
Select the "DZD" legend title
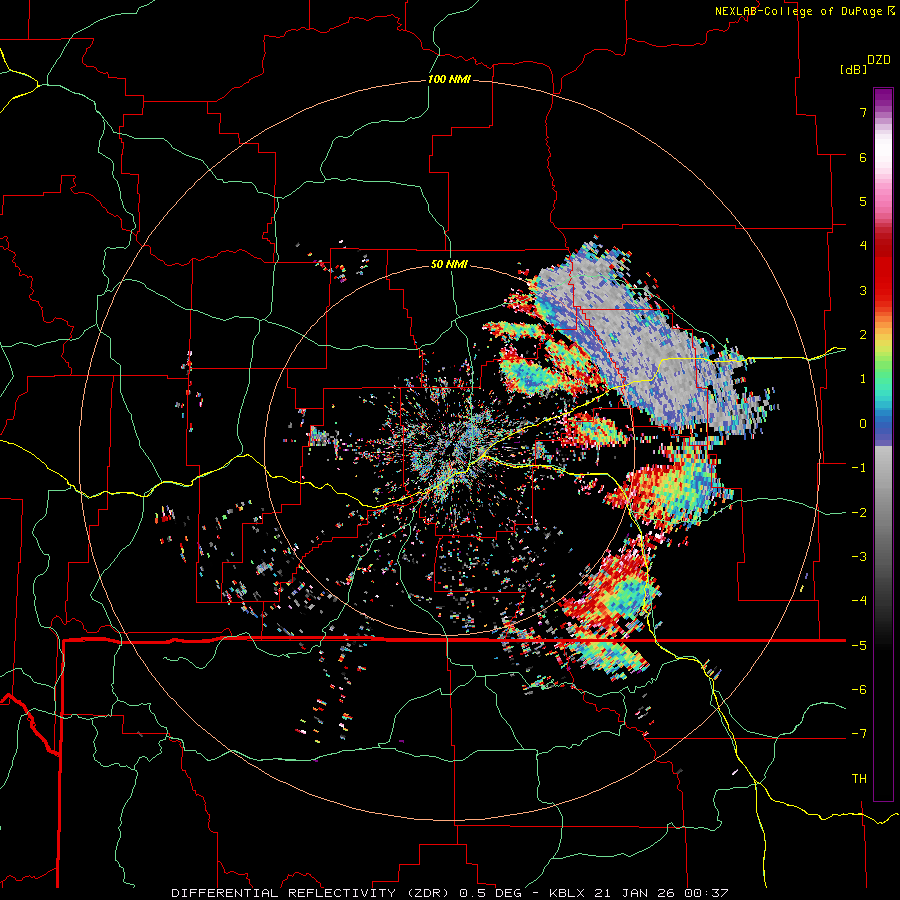pos(879,60)
